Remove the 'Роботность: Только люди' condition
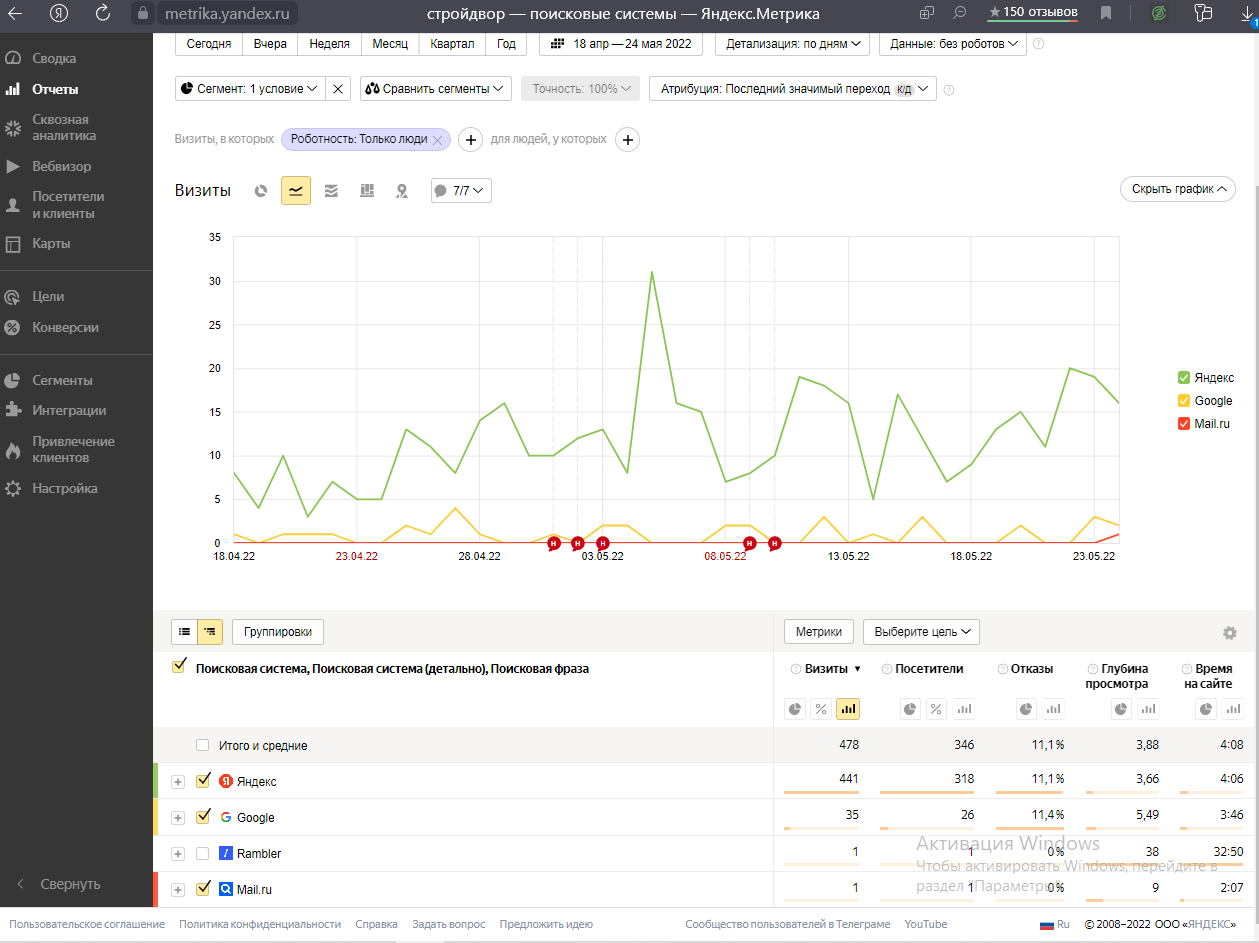Image resolution: width=1259 pixels, height=943 pixels. 437,140
